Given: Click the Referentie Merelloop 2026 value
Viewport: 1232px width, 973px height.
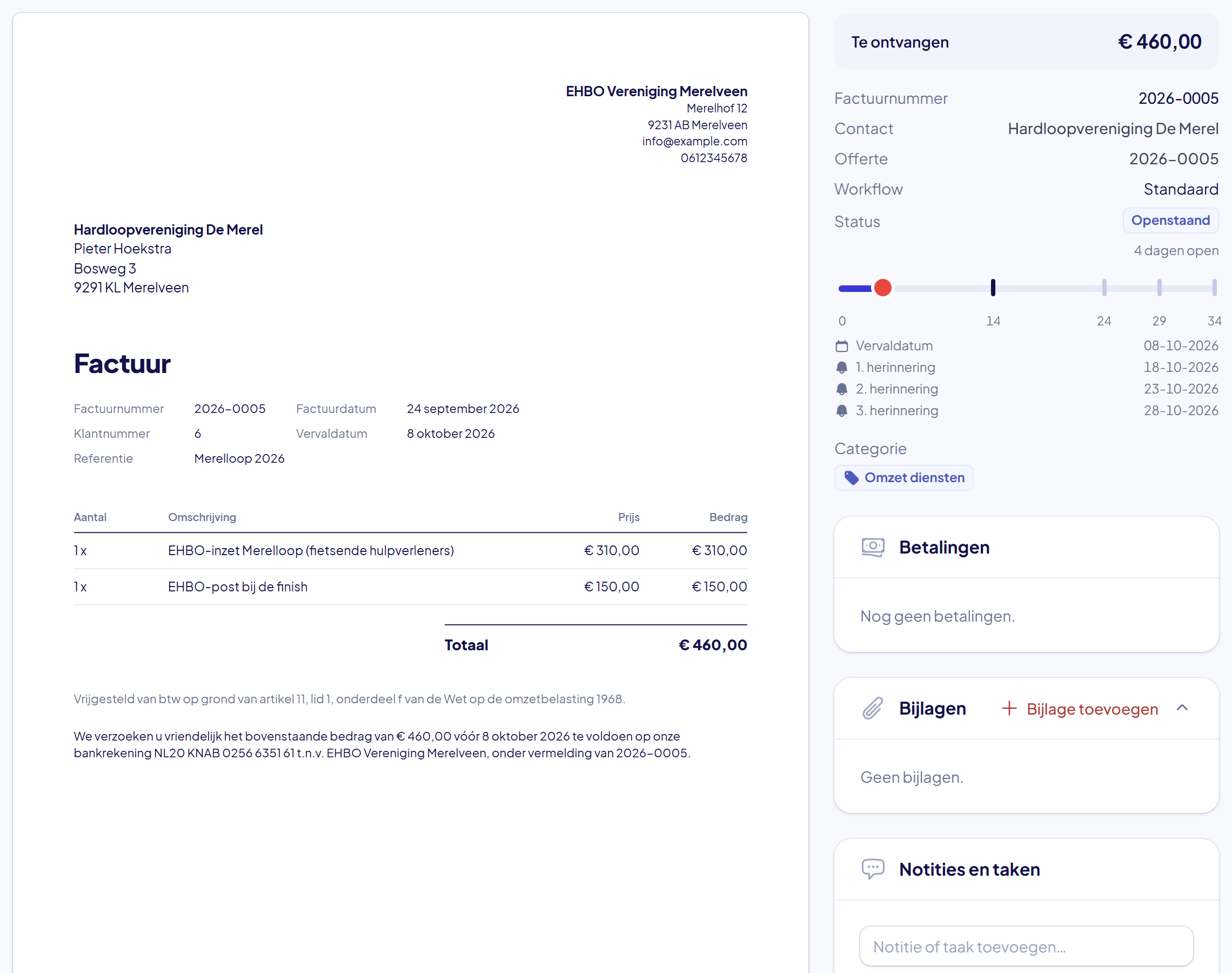Looking at the screenshot, I should [x=239, y=459].
